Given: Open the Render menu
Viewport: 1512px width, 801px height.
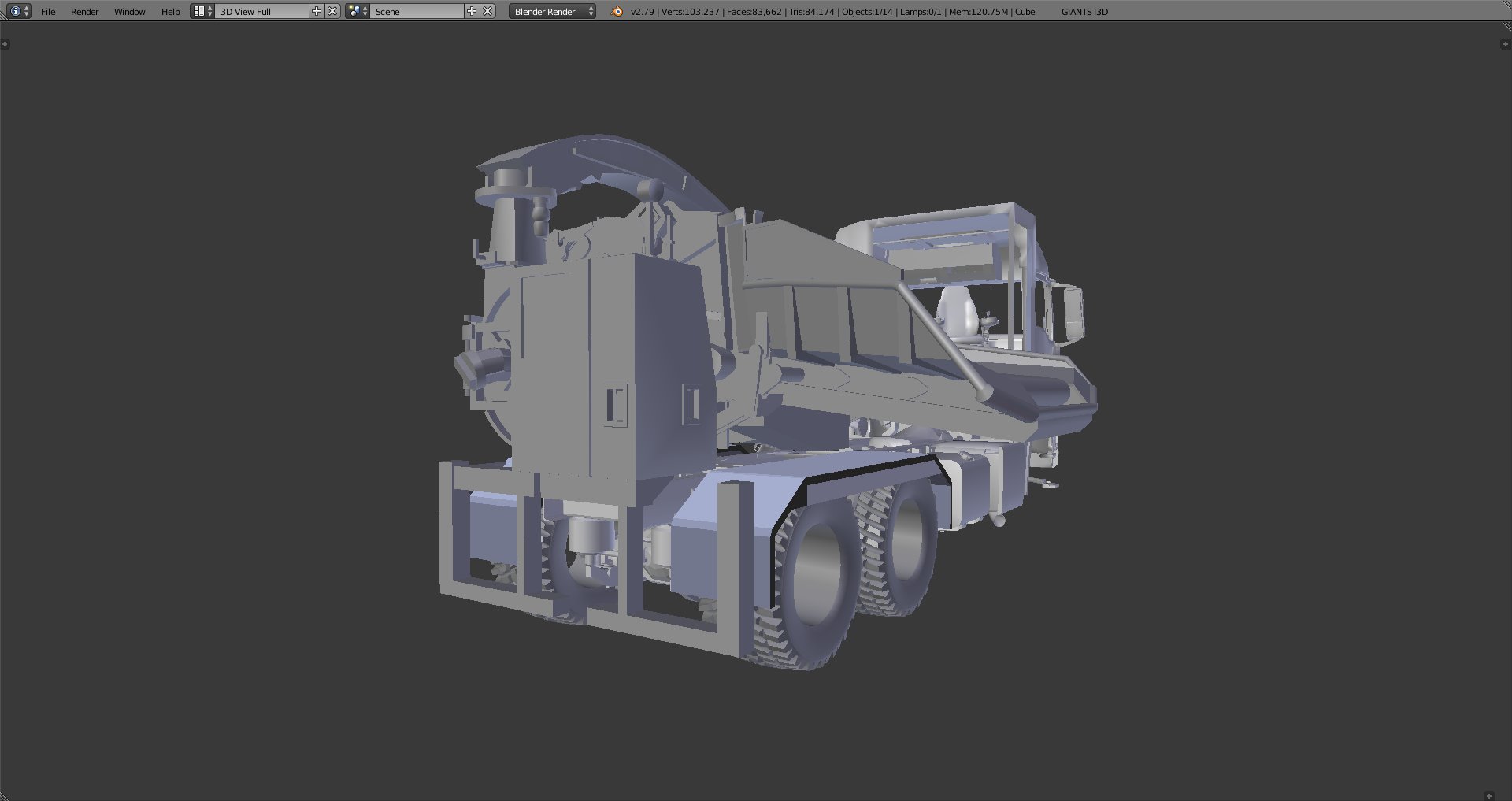Looking at the screenshot, I should coord(84,12).
